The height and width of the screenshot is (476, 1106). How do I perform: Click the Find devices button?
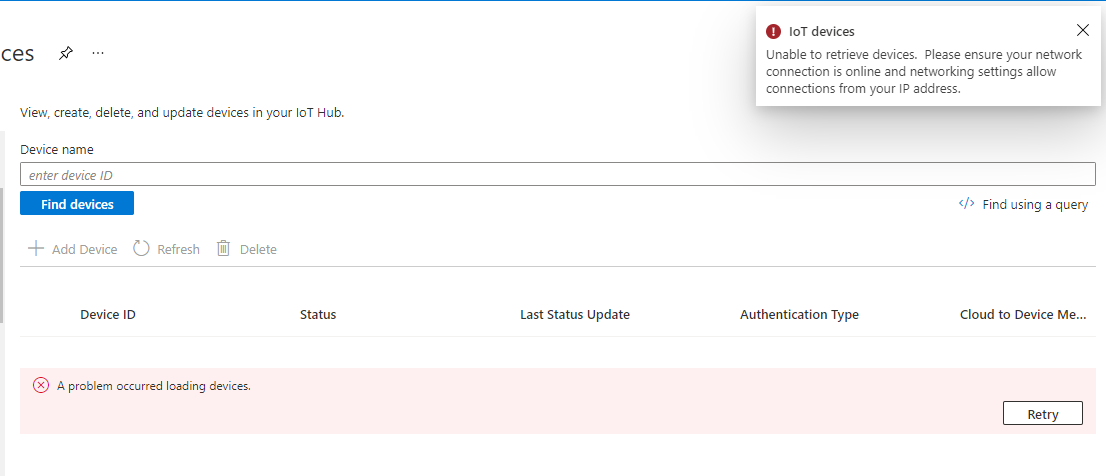(x=77, y=204)
